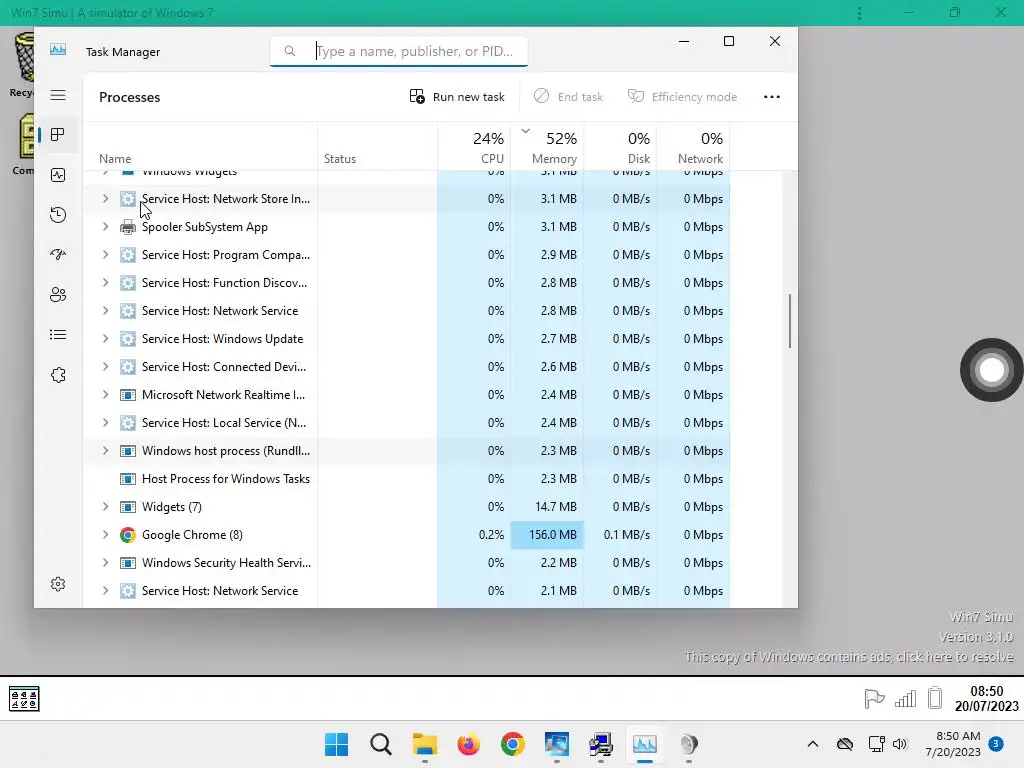Screen dimensions: 1024x768
Task: Expand the Google Chrome (8) group
Action: pyautogui.click(x=105, y=535)
